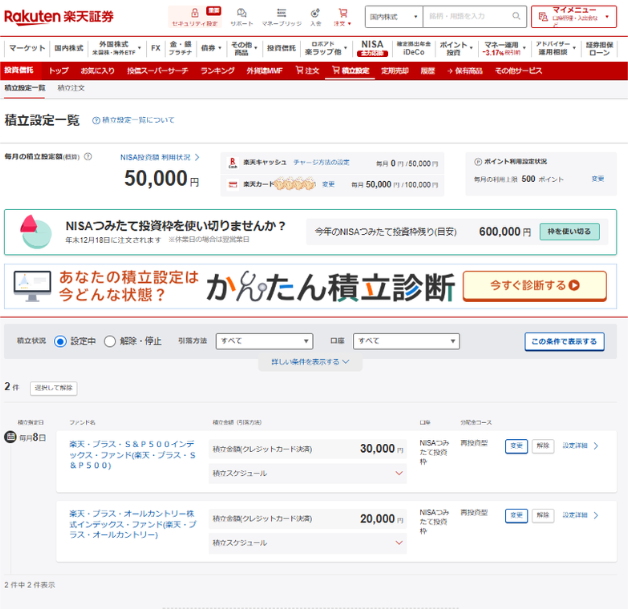Click 選択して解除 button
Viewport: 628px width, 609px height.
[54, 388]
